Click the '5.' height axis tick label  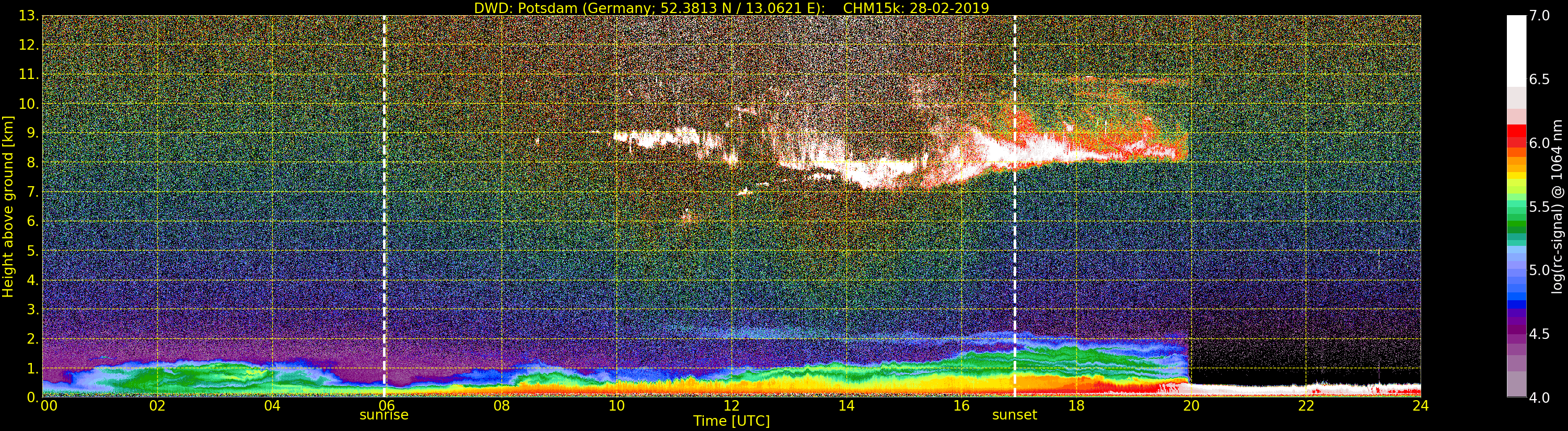pyautogui.click(x=32, y=251)
